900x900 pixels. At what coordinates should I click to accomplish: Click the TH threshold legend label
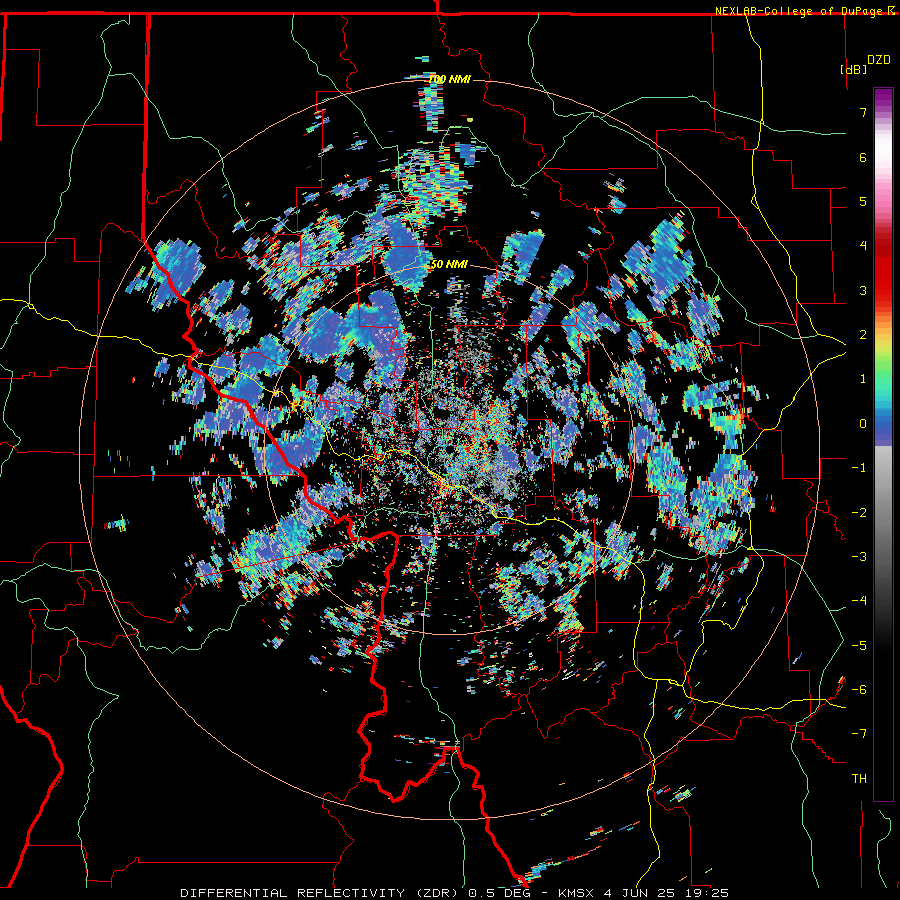pyautogui.click(x=859, y=779)
